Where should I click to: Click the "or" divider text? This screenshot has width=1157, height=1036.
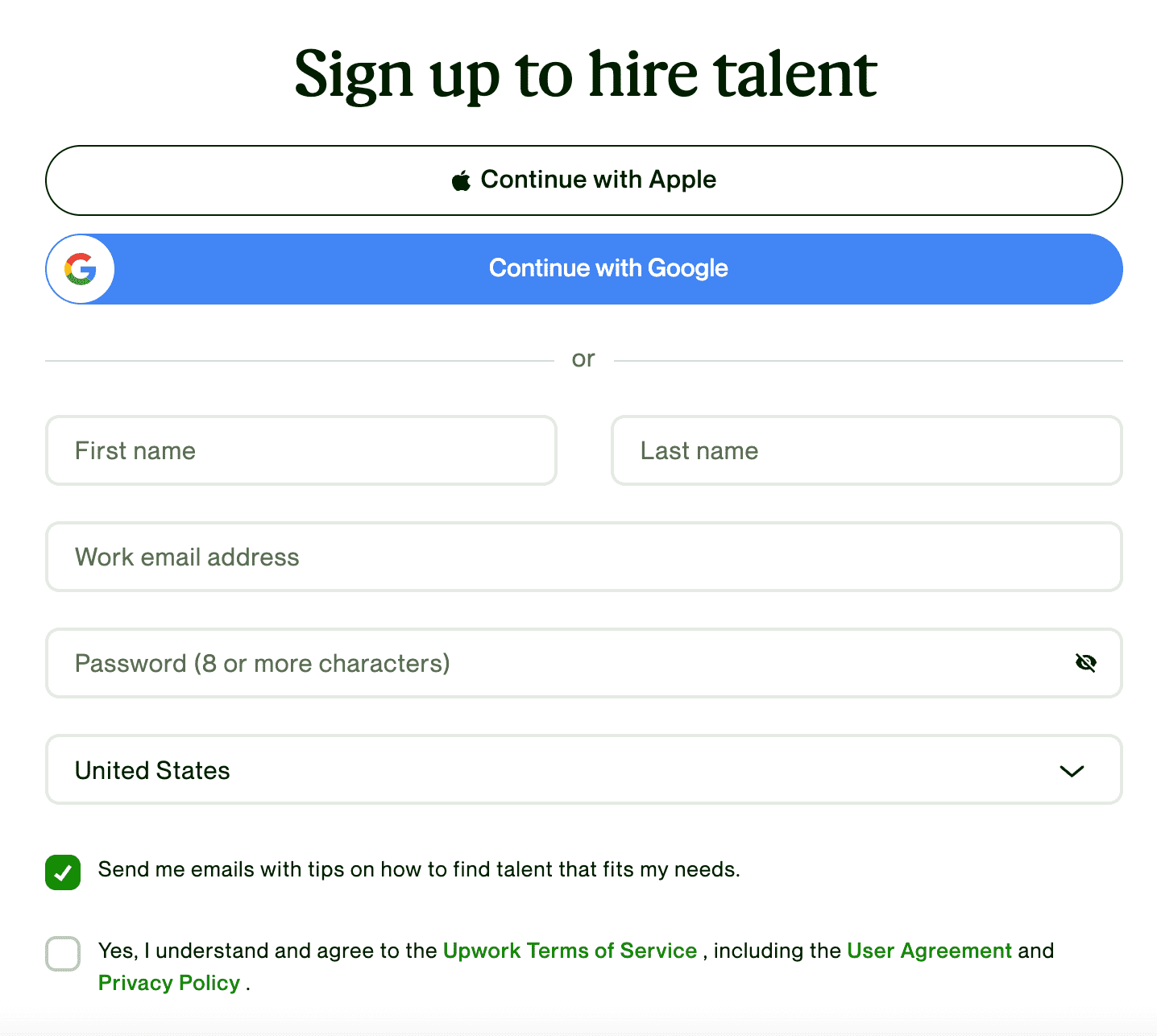[583, 358]
